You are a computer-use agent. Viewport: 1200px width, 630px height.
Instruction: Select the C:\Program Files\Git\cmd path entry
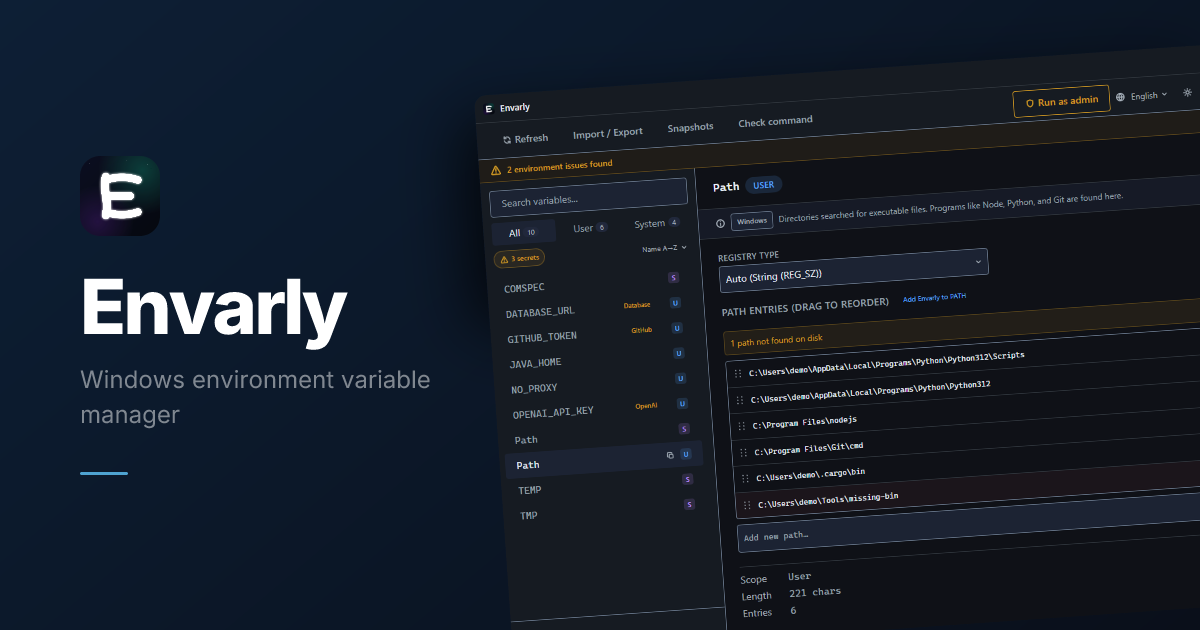[x=809, y=448]
